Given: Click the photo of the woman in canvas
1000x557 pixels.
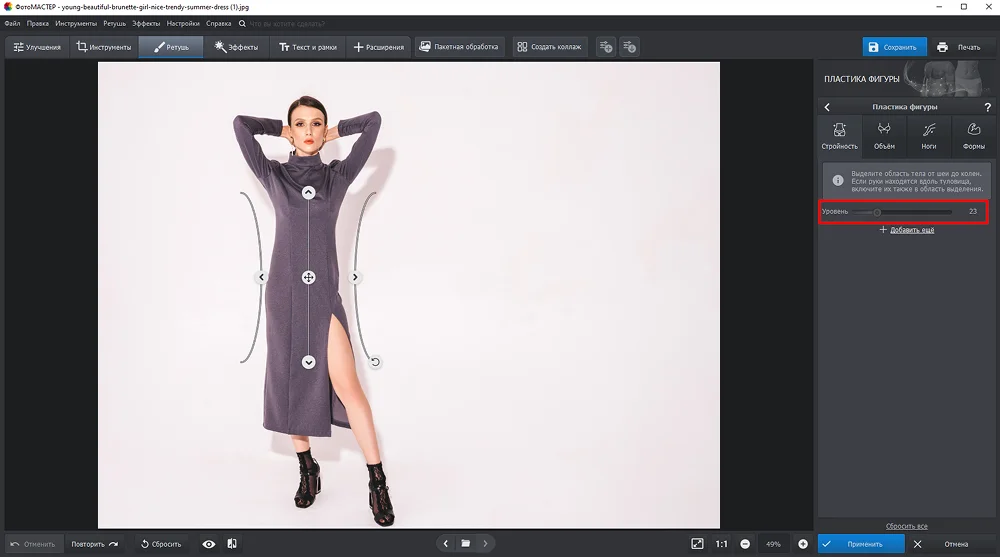Looking at the screenshot, I should coord(409,295).
